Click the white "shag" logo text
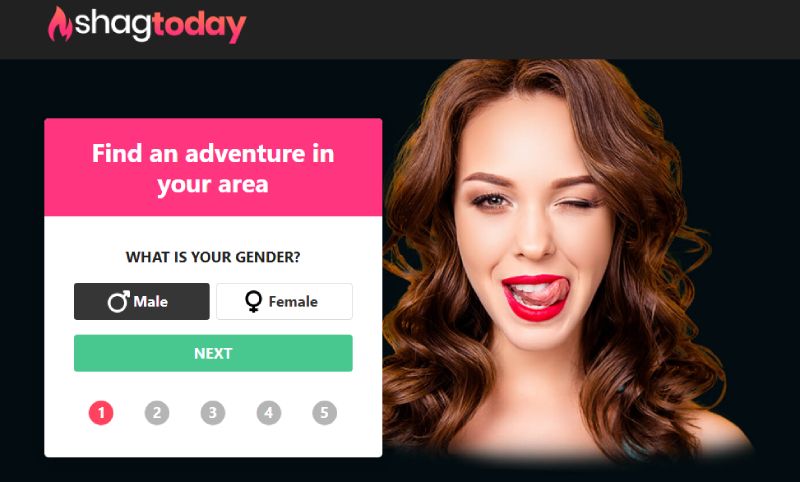Screen dimensions: 800x482 coord(113,24)
